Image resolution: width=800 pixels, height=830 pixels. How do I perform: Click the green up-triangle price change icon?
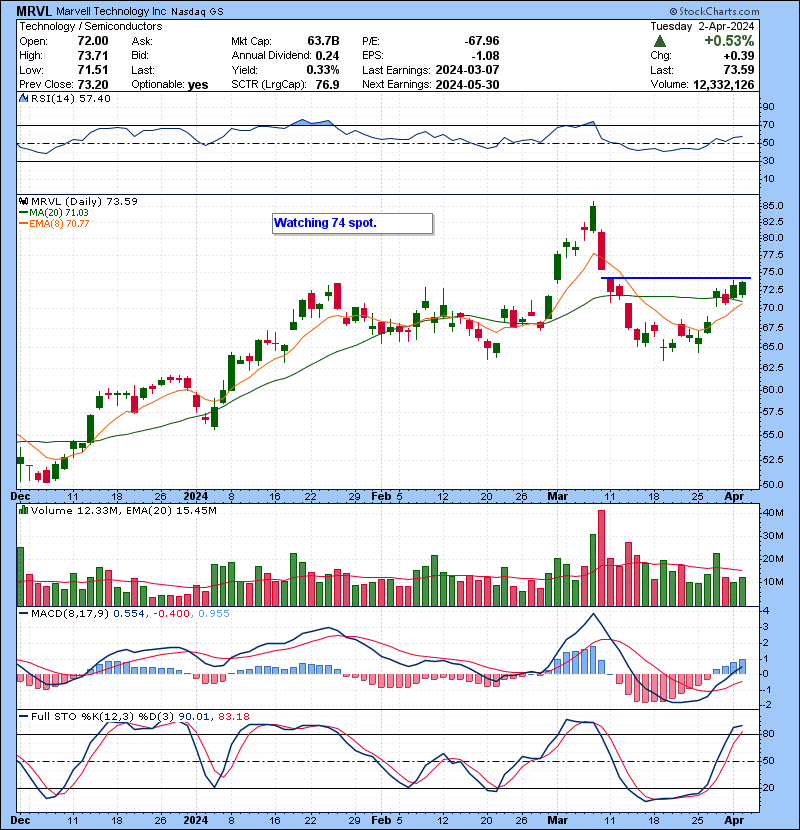(659, 41)
